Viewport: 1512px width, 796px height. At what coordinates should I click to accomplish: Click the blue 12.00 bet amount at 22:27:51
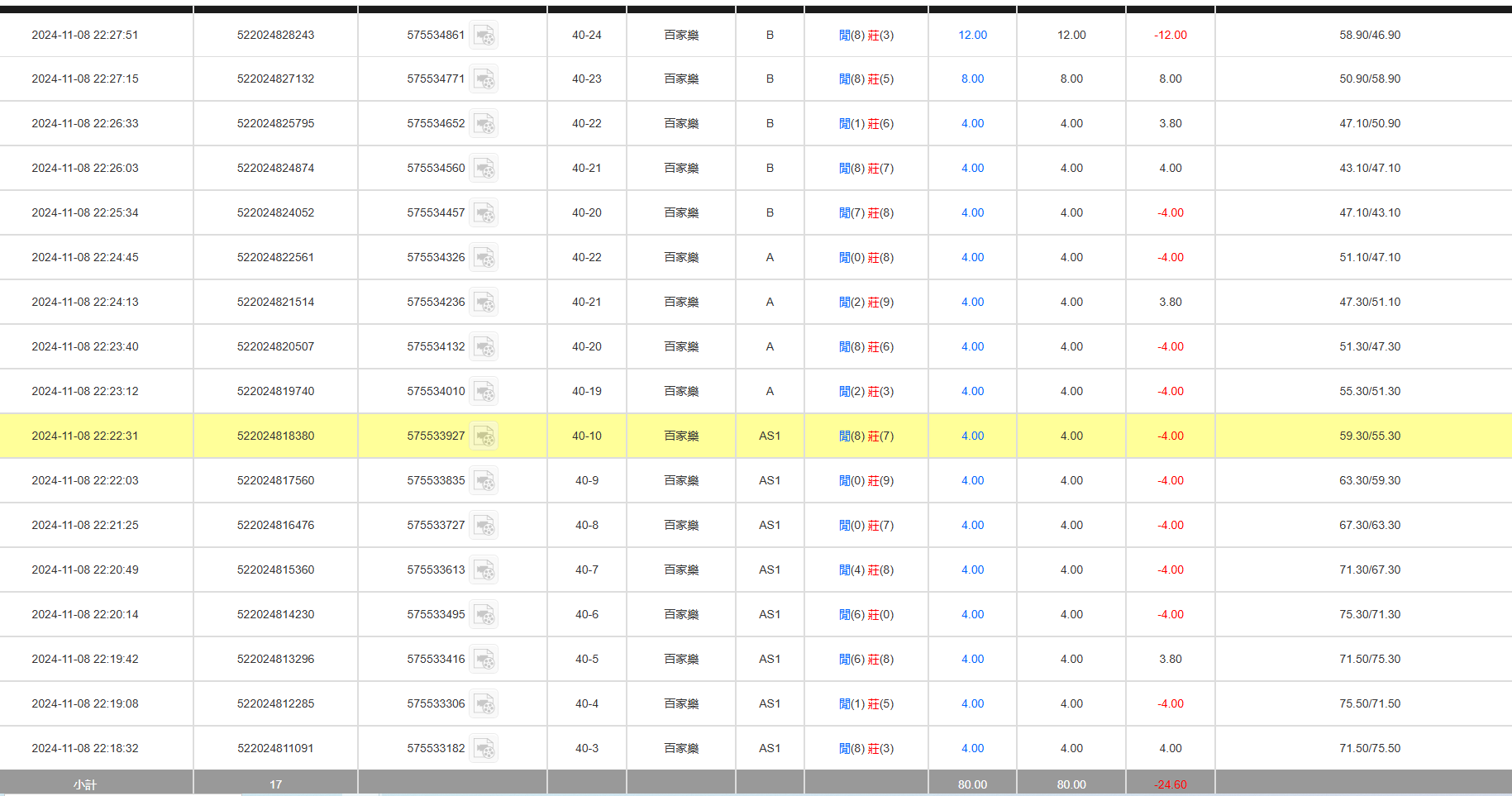click(972, 36)
